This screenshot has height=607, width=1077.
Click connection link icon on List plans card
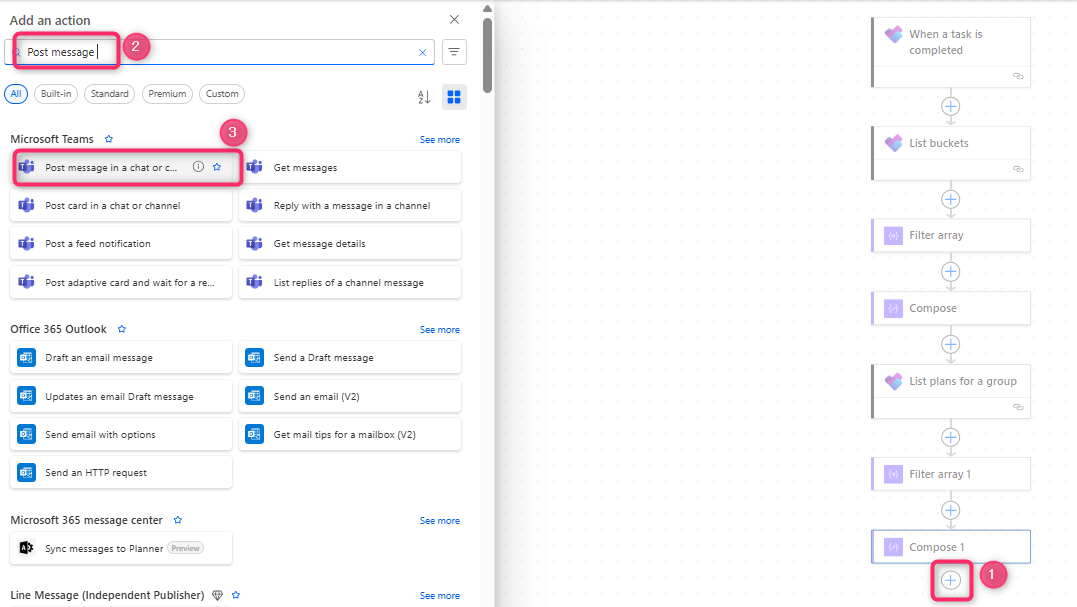[x=1018, y=407]
